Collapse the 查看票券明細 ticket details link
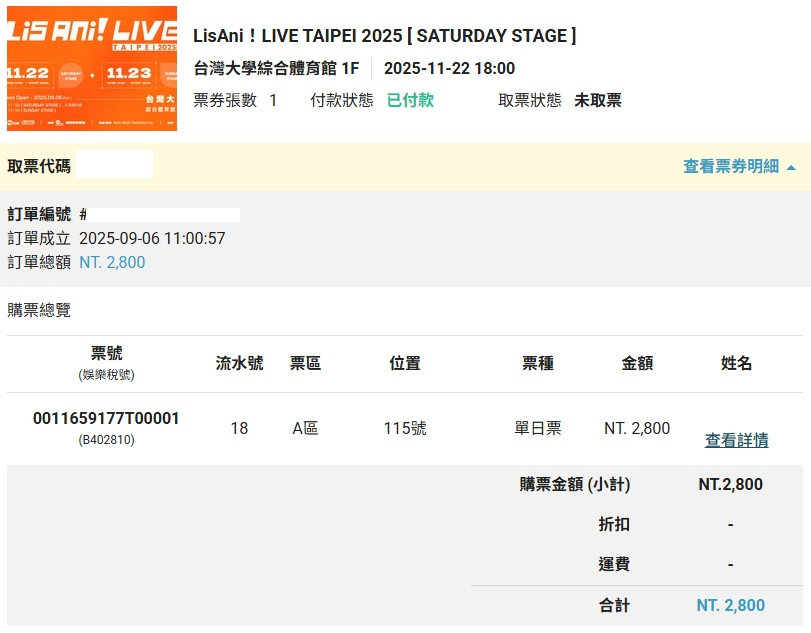Screen dimensions: 811x633 [739, 167]
